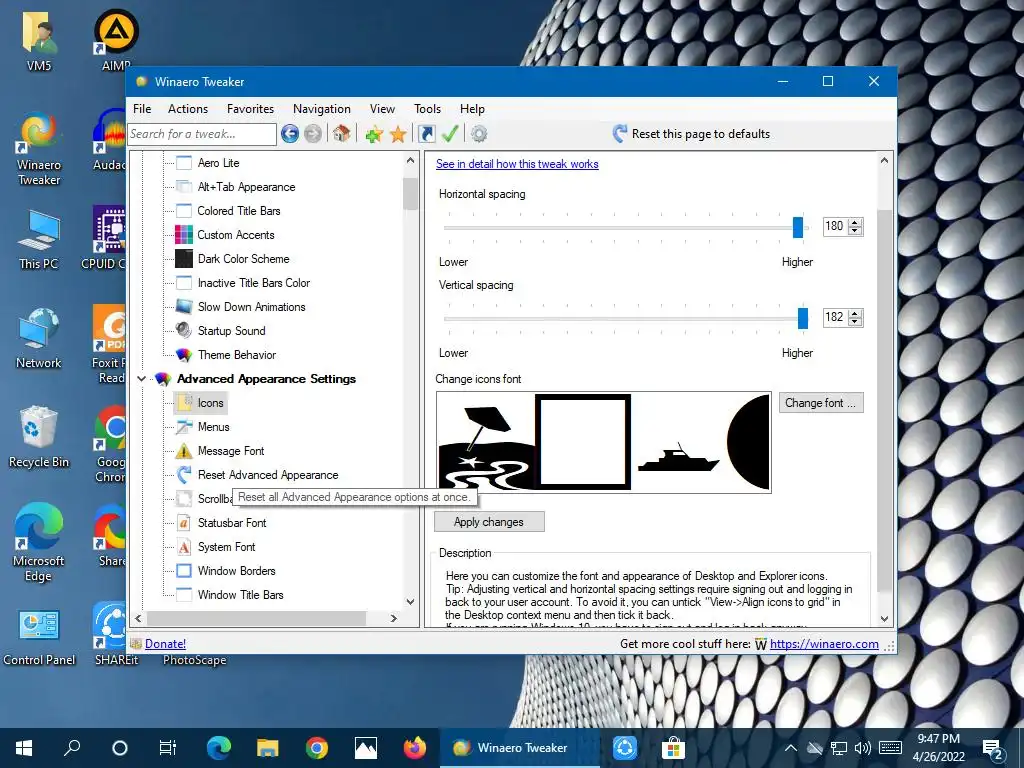Add this tweak to favorites (star with plus)

point(374,135)
